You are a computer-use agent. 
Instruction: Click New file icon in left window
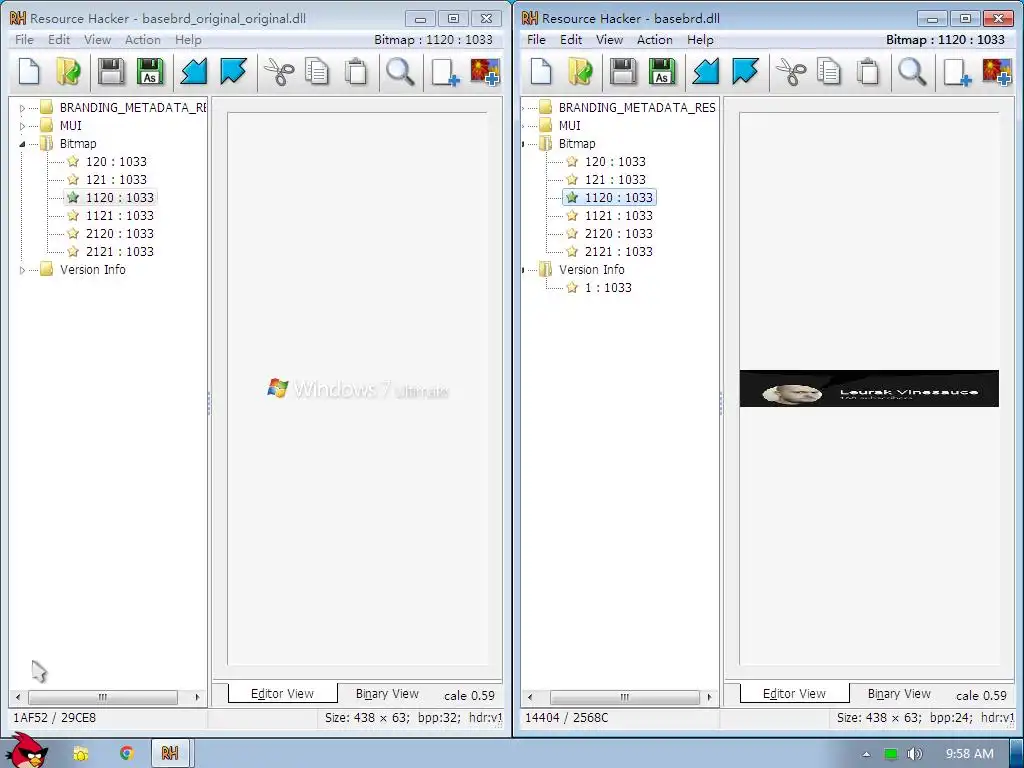pos(29,71)
